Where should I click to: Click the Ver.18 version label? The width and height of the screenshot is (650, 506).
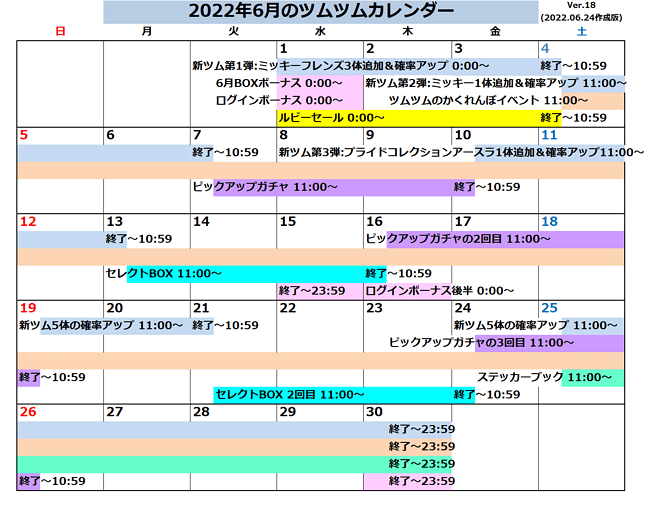point(580,6)
